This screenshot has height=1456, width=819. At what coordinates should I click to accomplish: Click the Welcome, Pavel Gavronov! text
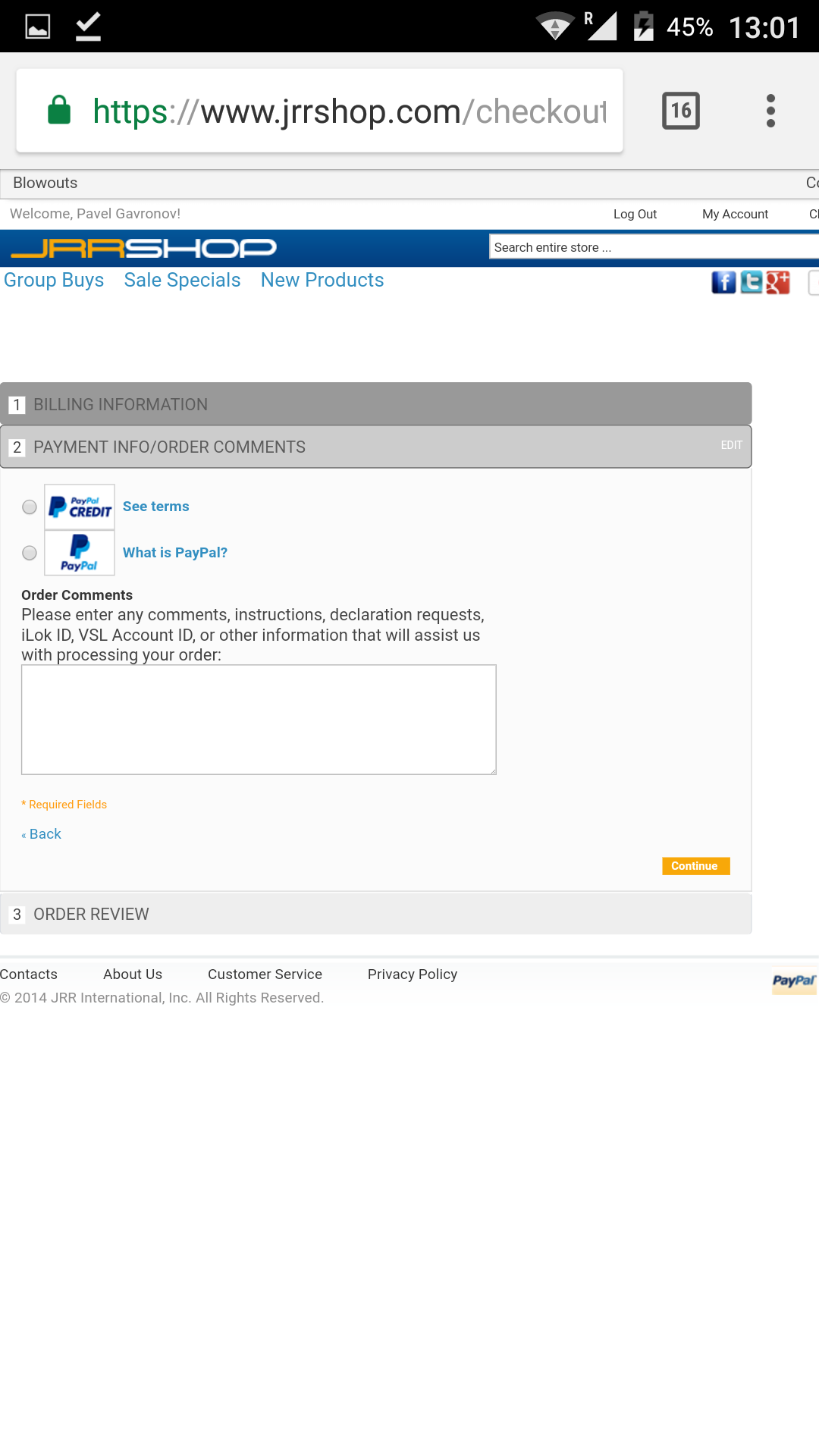tap(96, 214)
